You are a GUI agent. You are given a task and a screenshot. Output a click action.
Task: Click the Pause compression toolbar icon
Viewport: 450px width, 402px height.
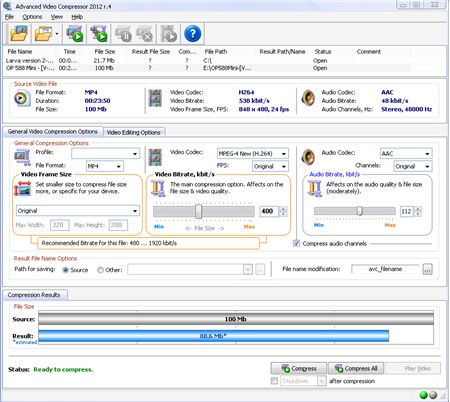(x=123, y=34)
